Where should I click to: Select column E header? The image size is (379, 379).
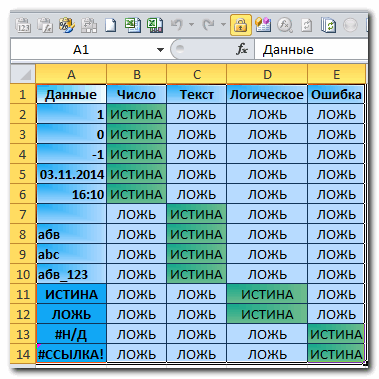coord(336,74)
